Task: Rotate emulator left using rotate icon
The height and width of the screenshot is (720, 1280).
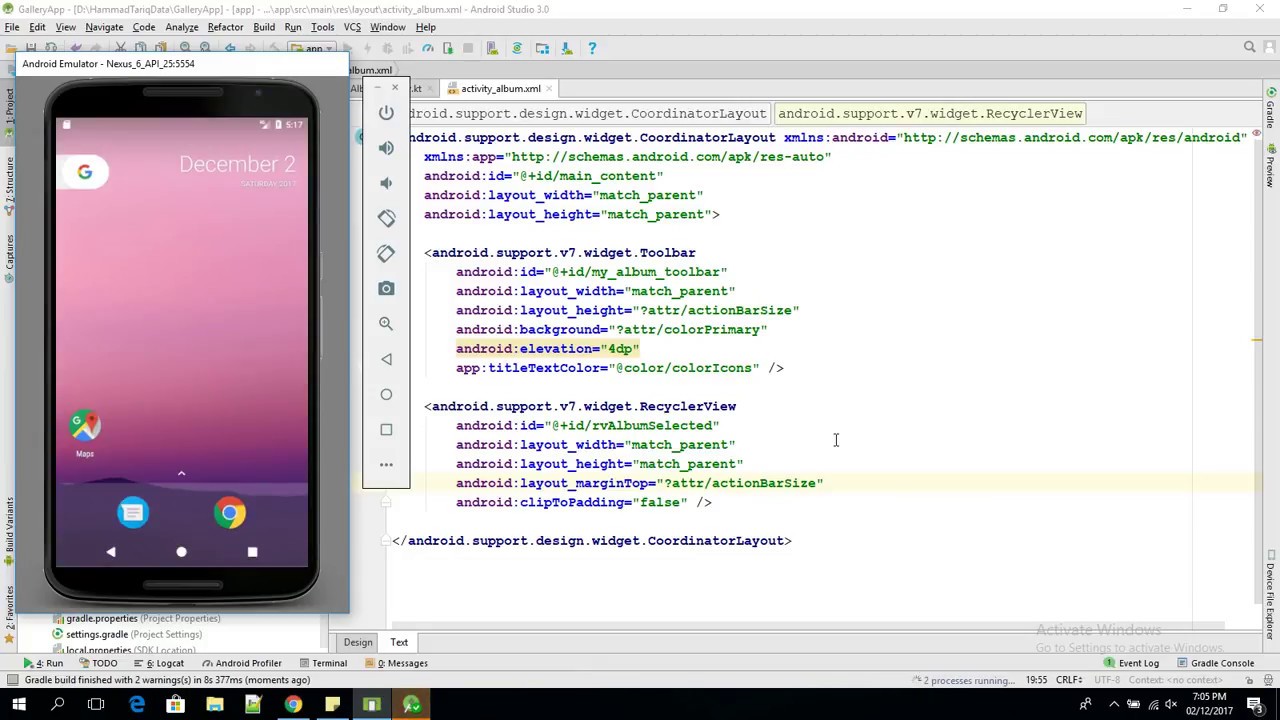Action: coord(386,218)
